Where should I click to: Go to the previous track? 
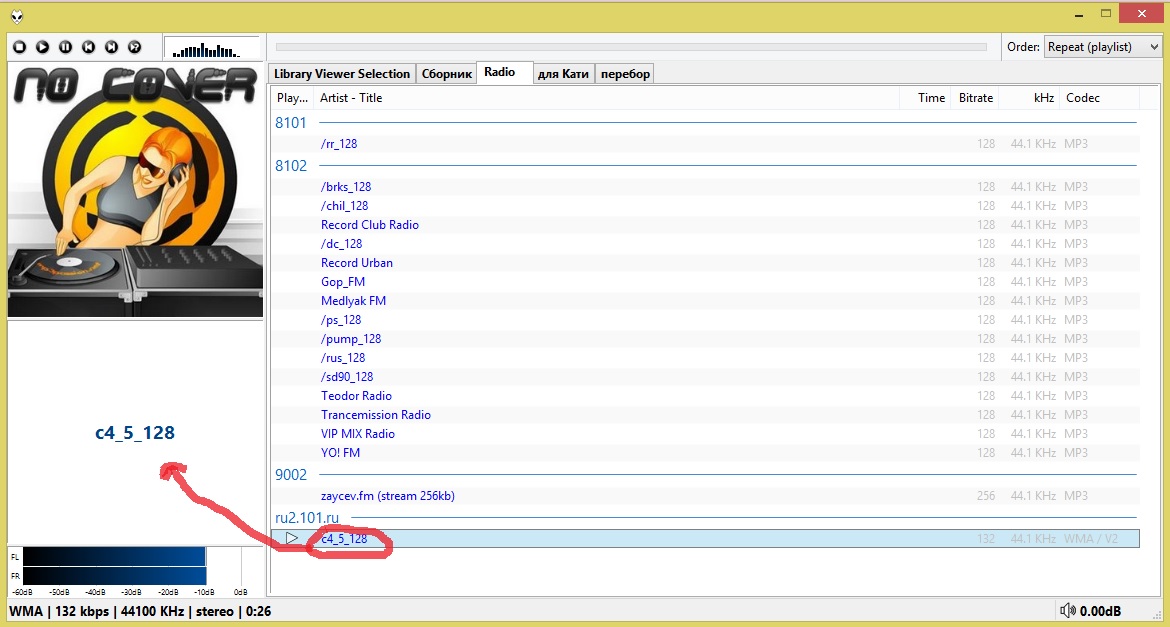(x=88, y=47)
